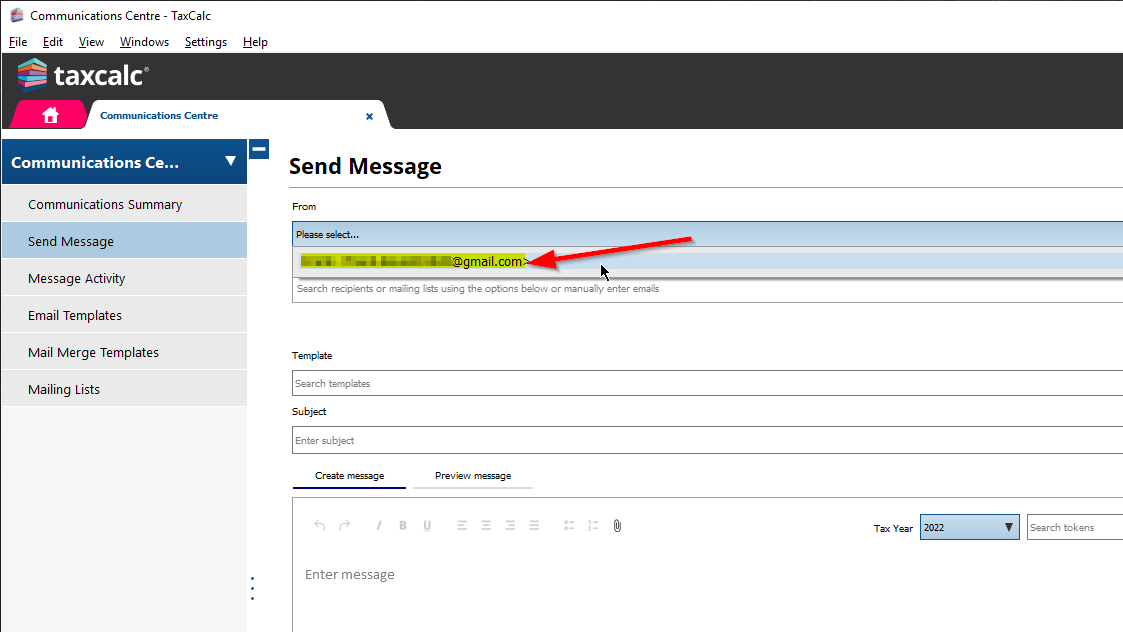Select Send Message in the sidebar

click(x=125, y=241)
